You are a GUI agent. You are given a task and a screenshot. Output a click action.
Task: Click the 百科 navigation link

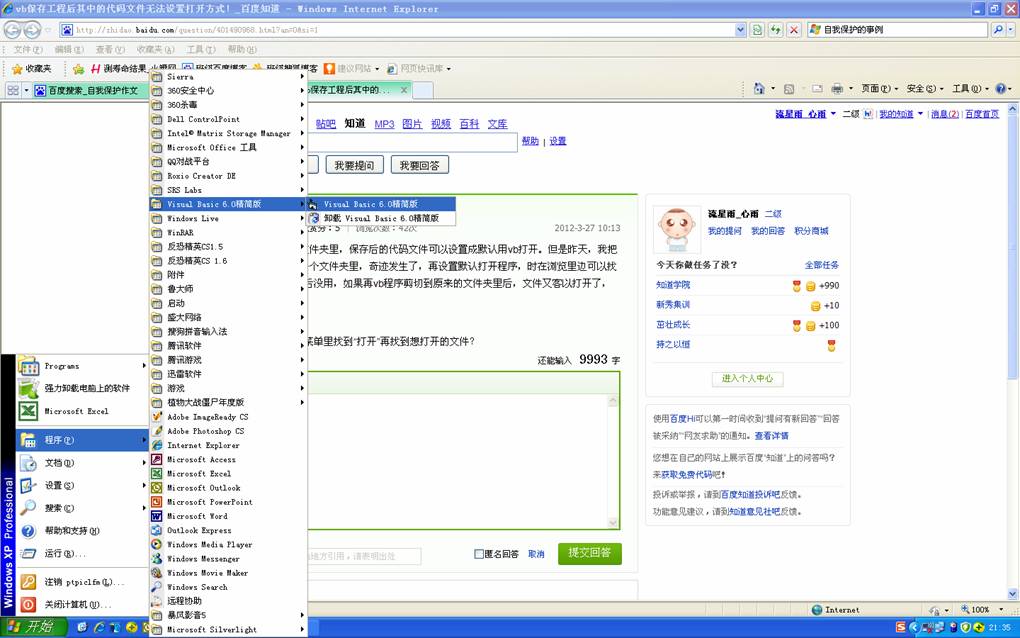pyautogui.click(x=469, y=124)
